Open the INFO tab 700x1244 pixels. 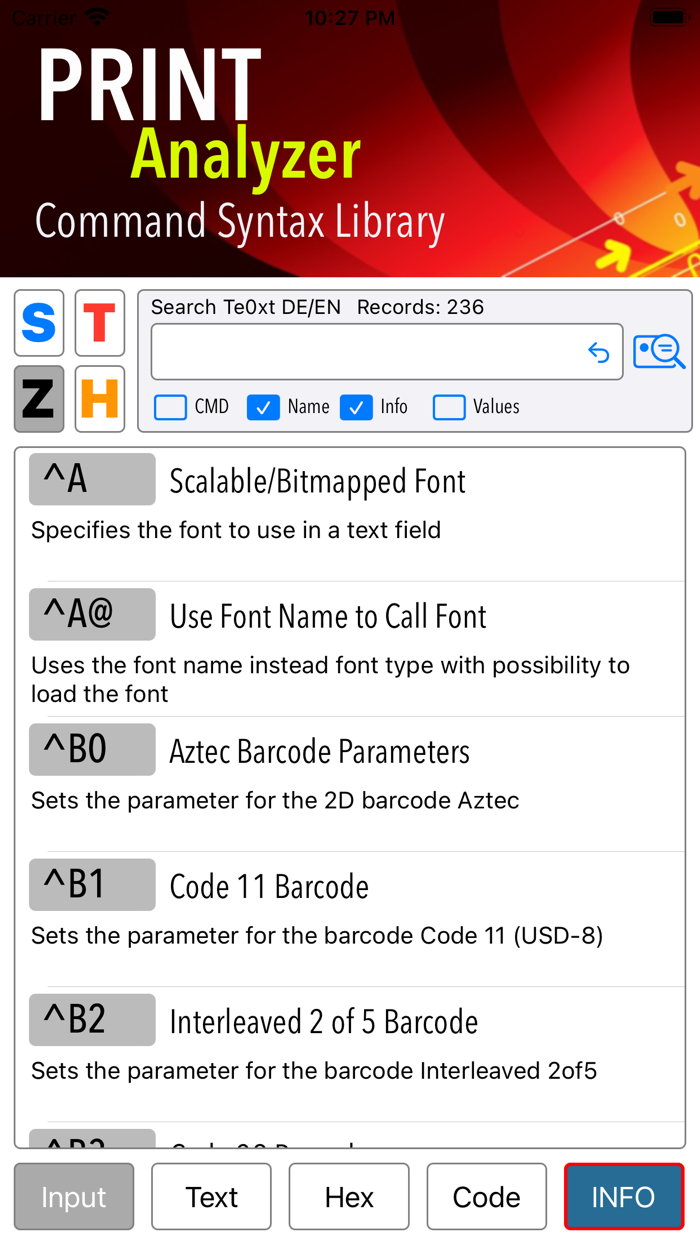pos(624,1196)
